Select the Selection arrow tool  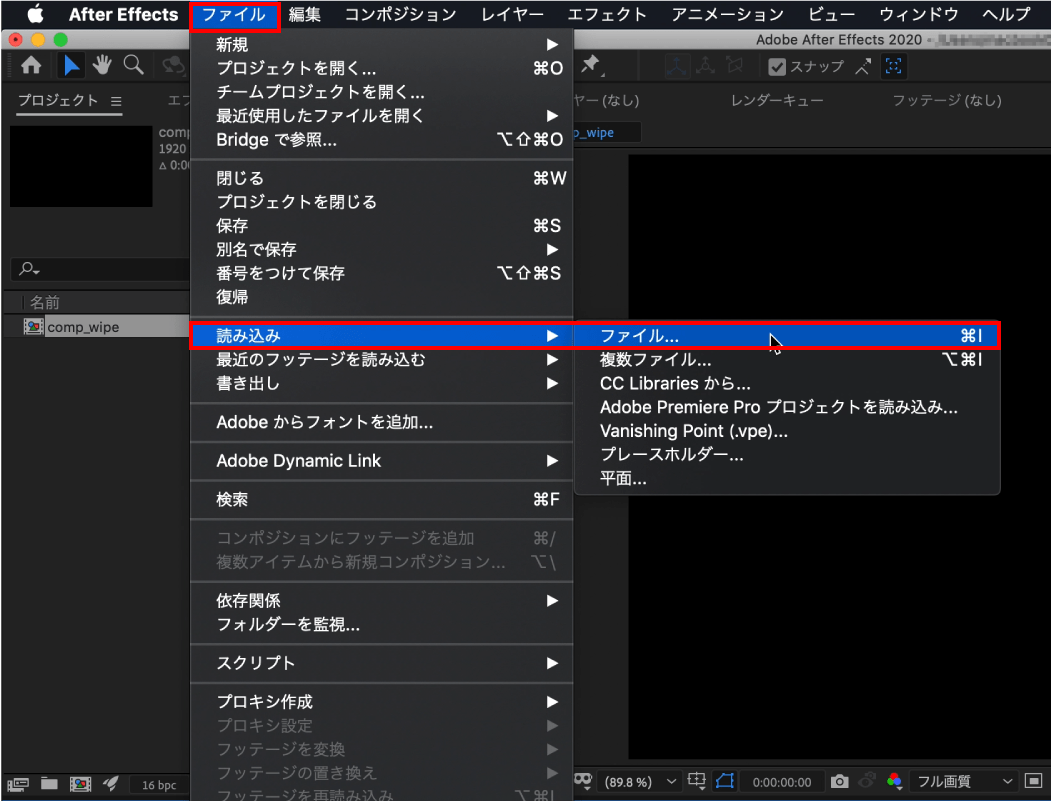point(71,66)
